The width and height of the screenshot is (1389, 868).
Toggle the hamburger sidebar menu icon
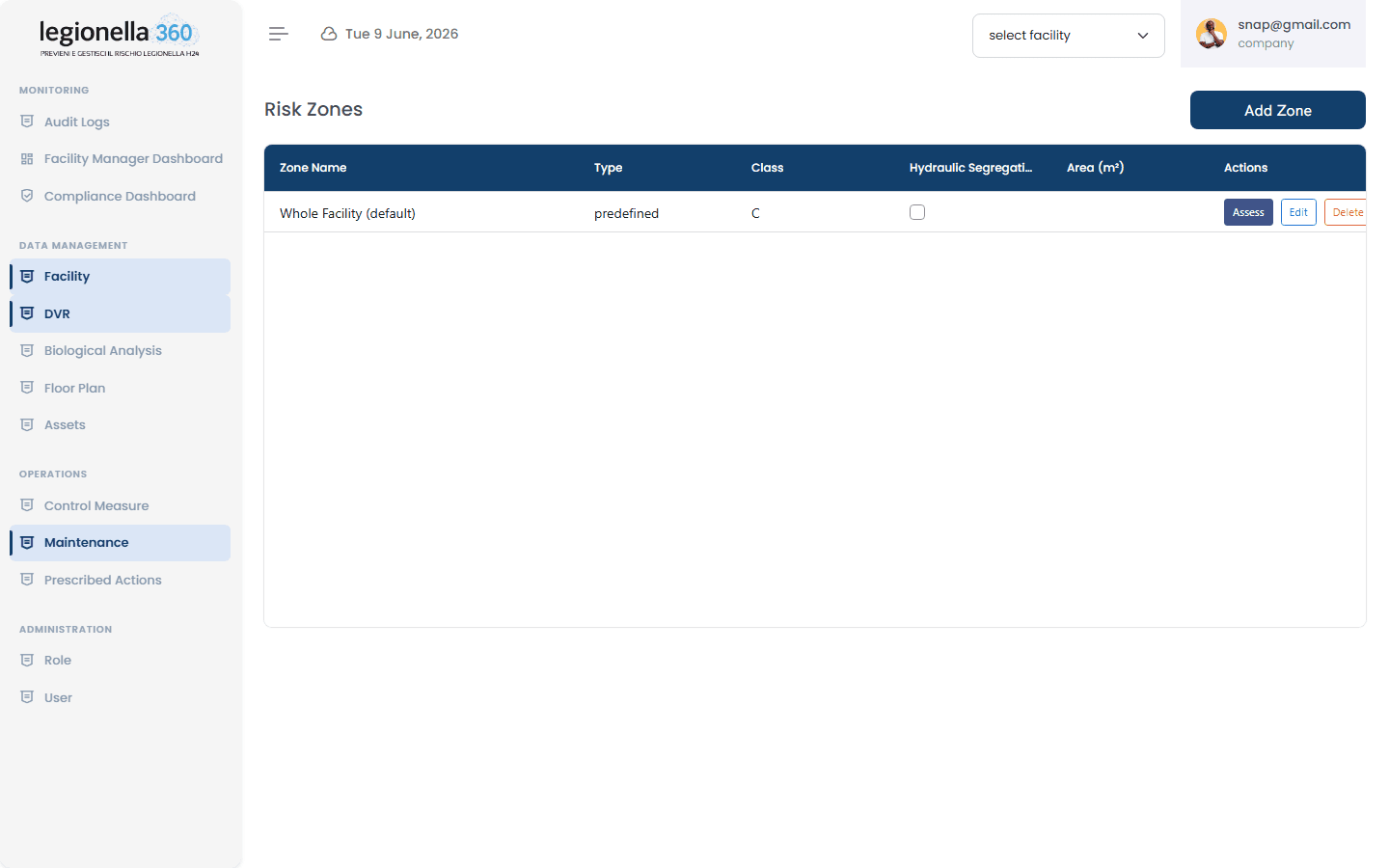279,34
